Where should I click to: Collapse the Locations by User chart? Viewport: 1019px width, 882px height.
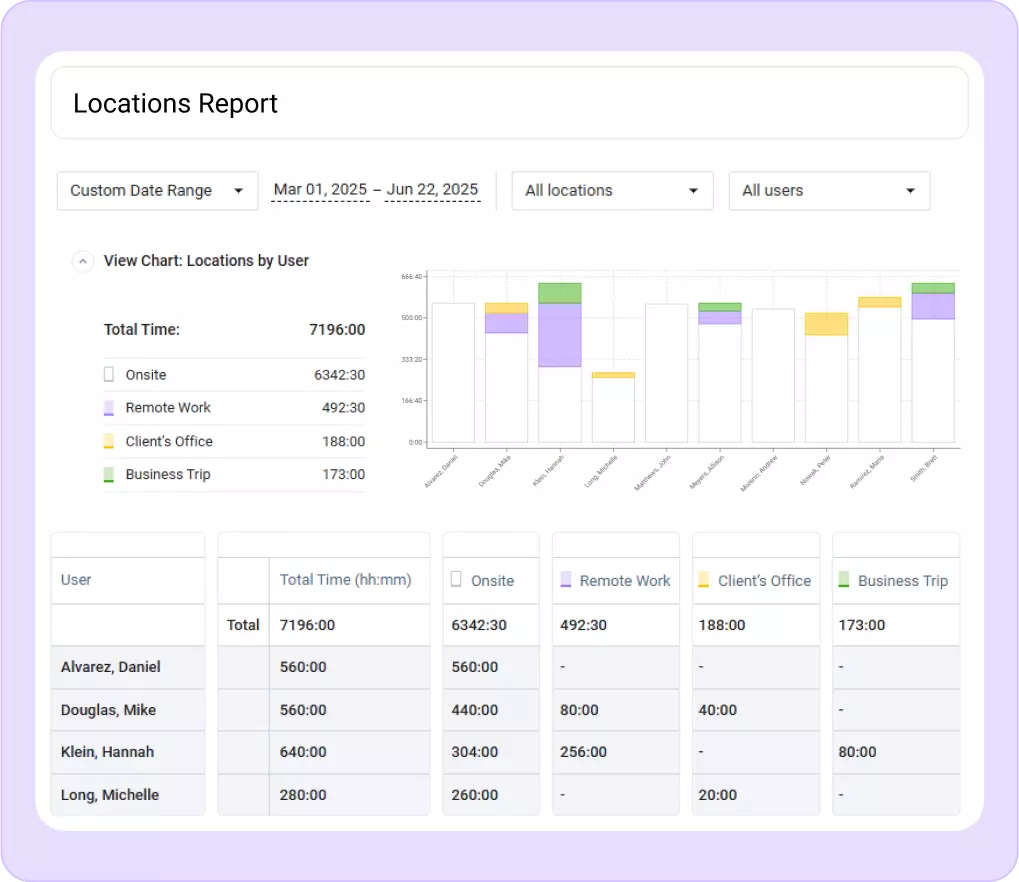click(x=83, y=261)
